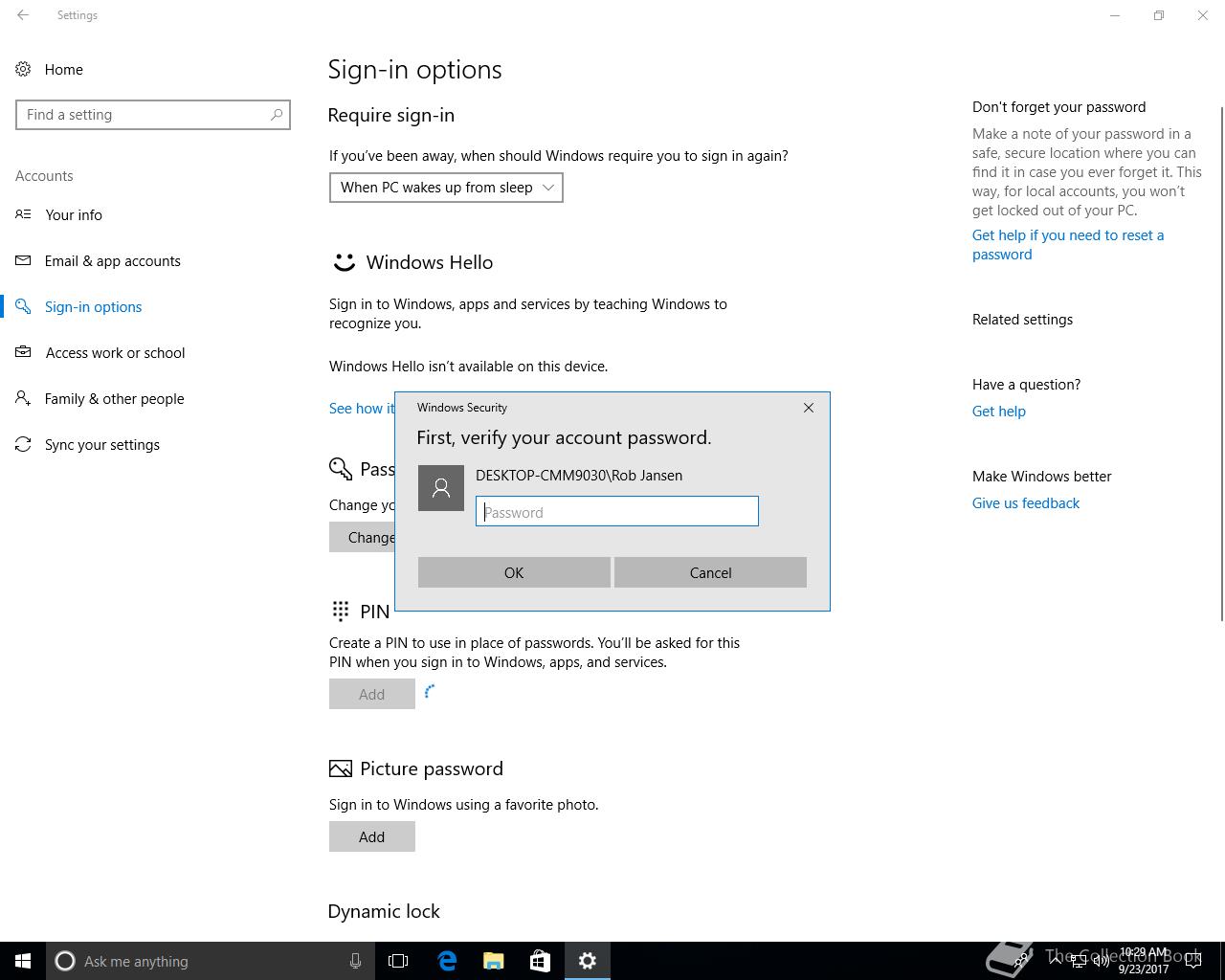Click the restore window button
The height and width of the screenshot is (980, 1225).
(x=1159, y=15)
